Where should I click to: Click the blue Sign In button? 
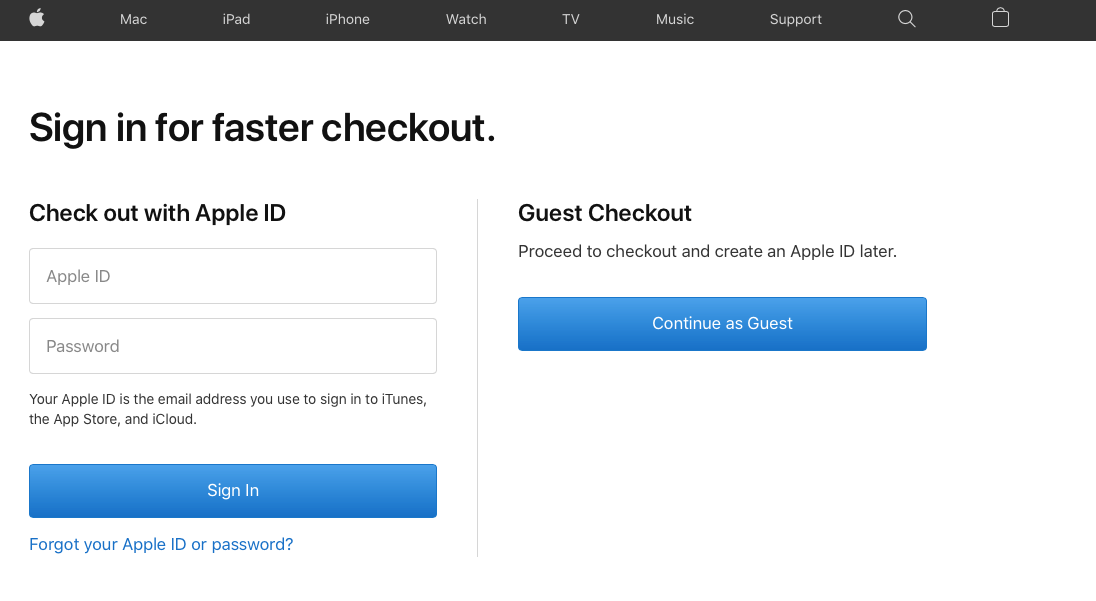pyautogui.click(x=233, y=491)
